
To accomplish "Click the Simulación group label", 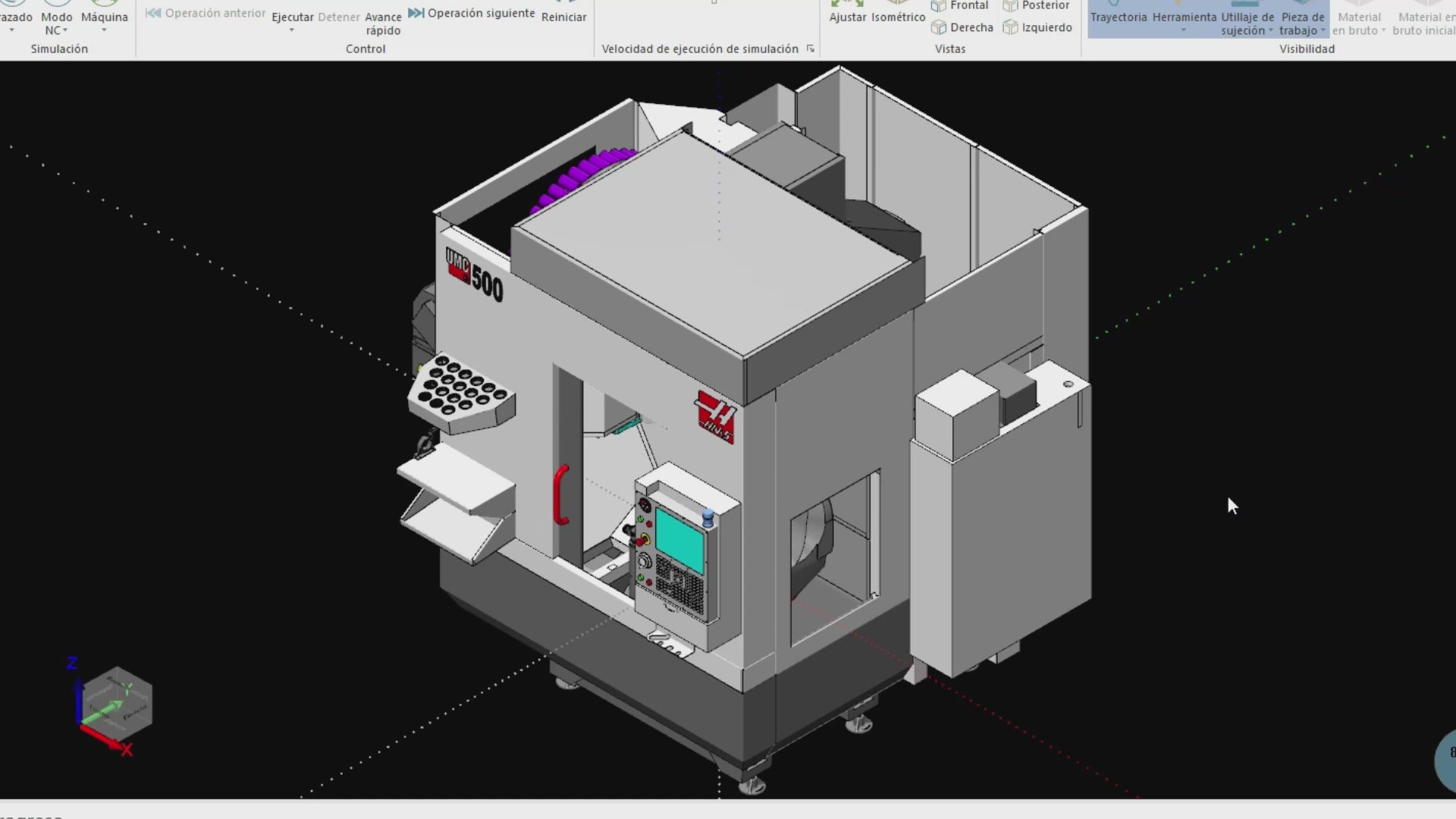I will 59,49.
